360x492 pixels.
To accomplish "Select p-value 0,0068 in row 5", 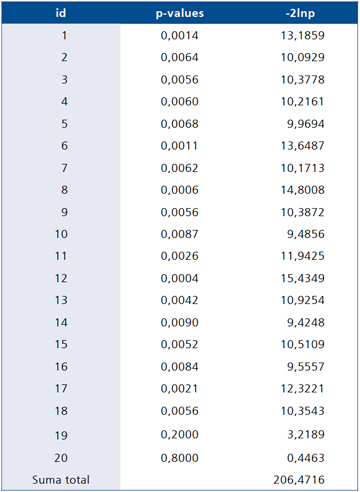I will tap(179, 124).
